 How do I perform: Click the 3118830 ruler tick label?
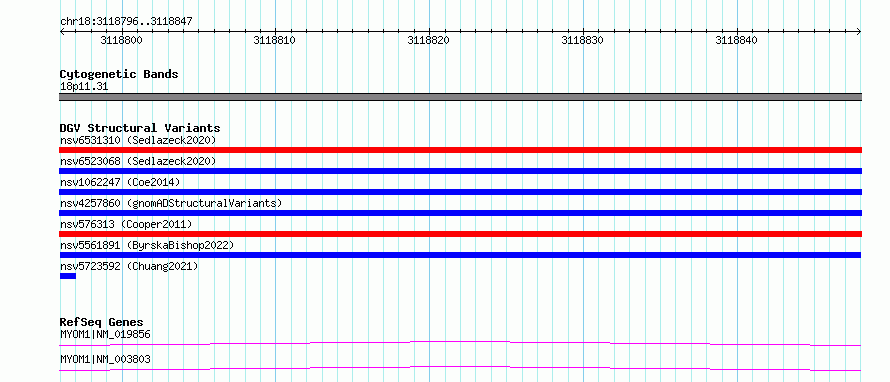582,41
